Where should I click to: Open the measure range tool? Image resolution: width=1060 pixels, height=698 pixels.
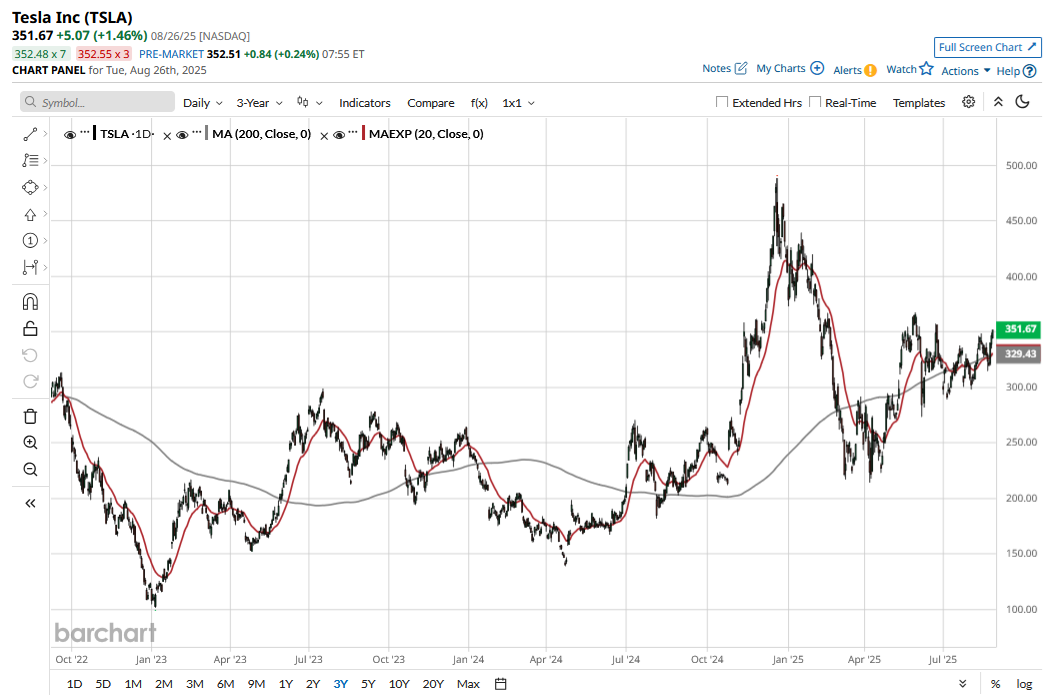click(30, 268)
